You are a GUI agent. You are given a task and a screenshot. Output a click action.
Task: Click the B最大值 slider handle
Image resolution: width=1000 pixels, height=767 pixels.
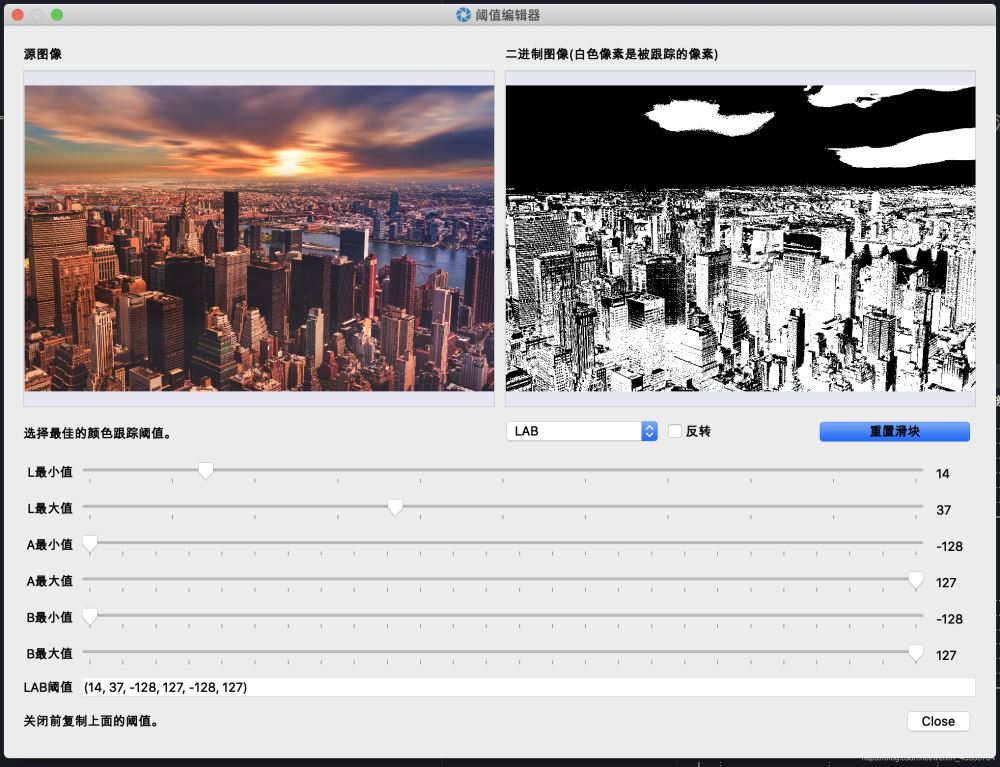point(916,653)
